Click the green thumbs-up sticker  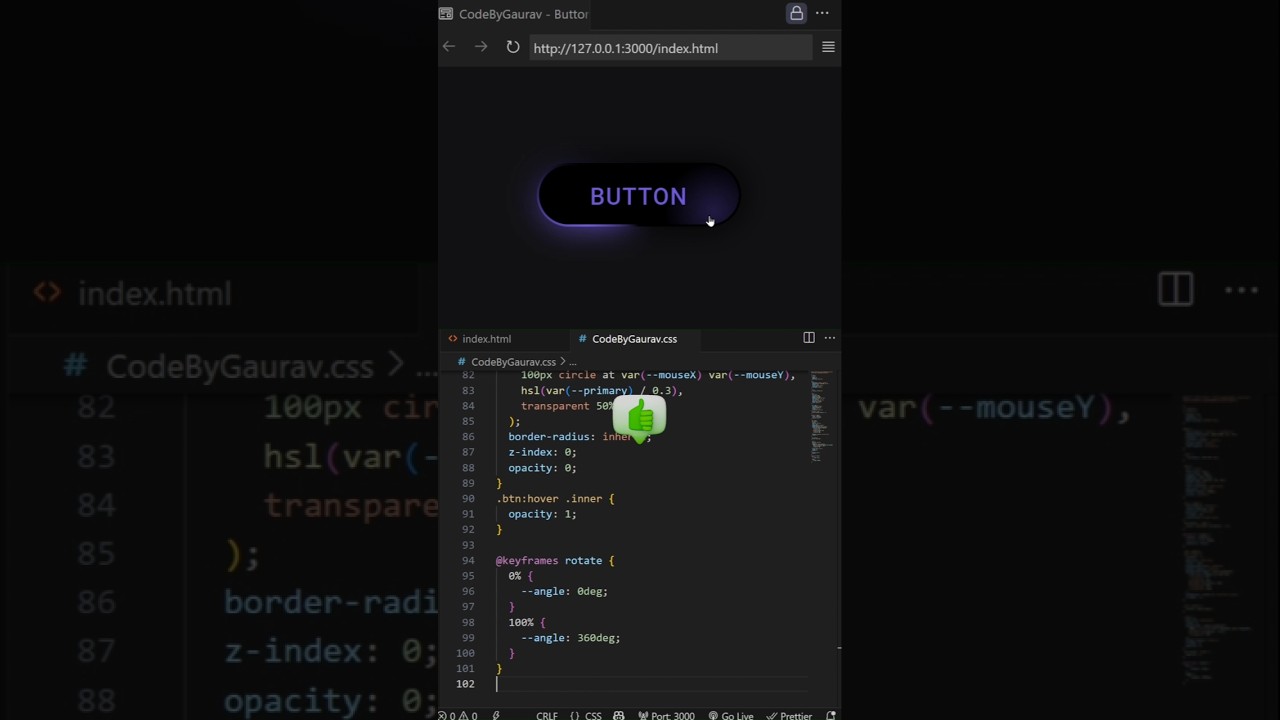(640, 418)
